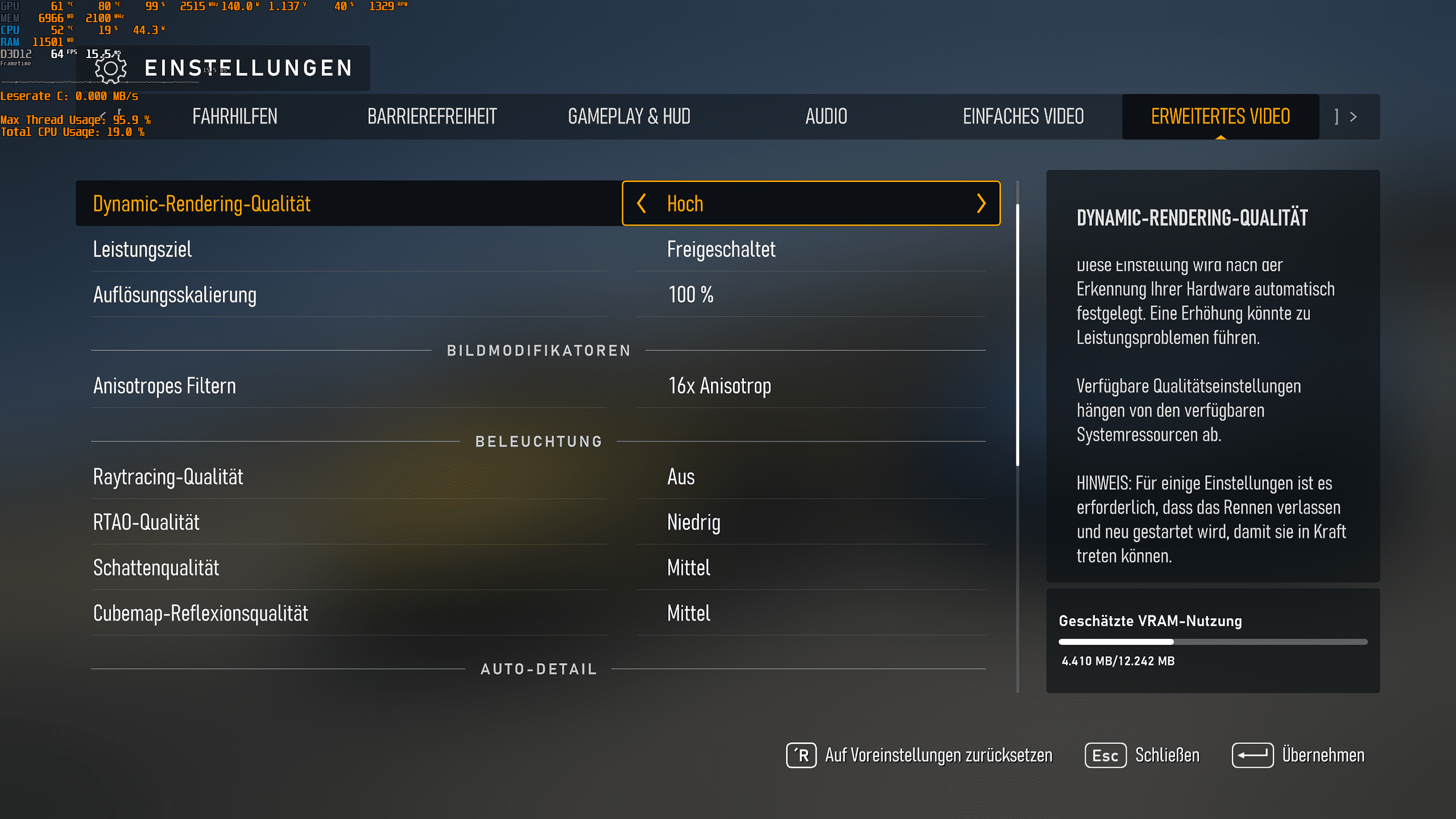Change the RTAO value Niedrig
This screenshot has height=819, width=1456.
pyautogui.click(x=693, y=522)
